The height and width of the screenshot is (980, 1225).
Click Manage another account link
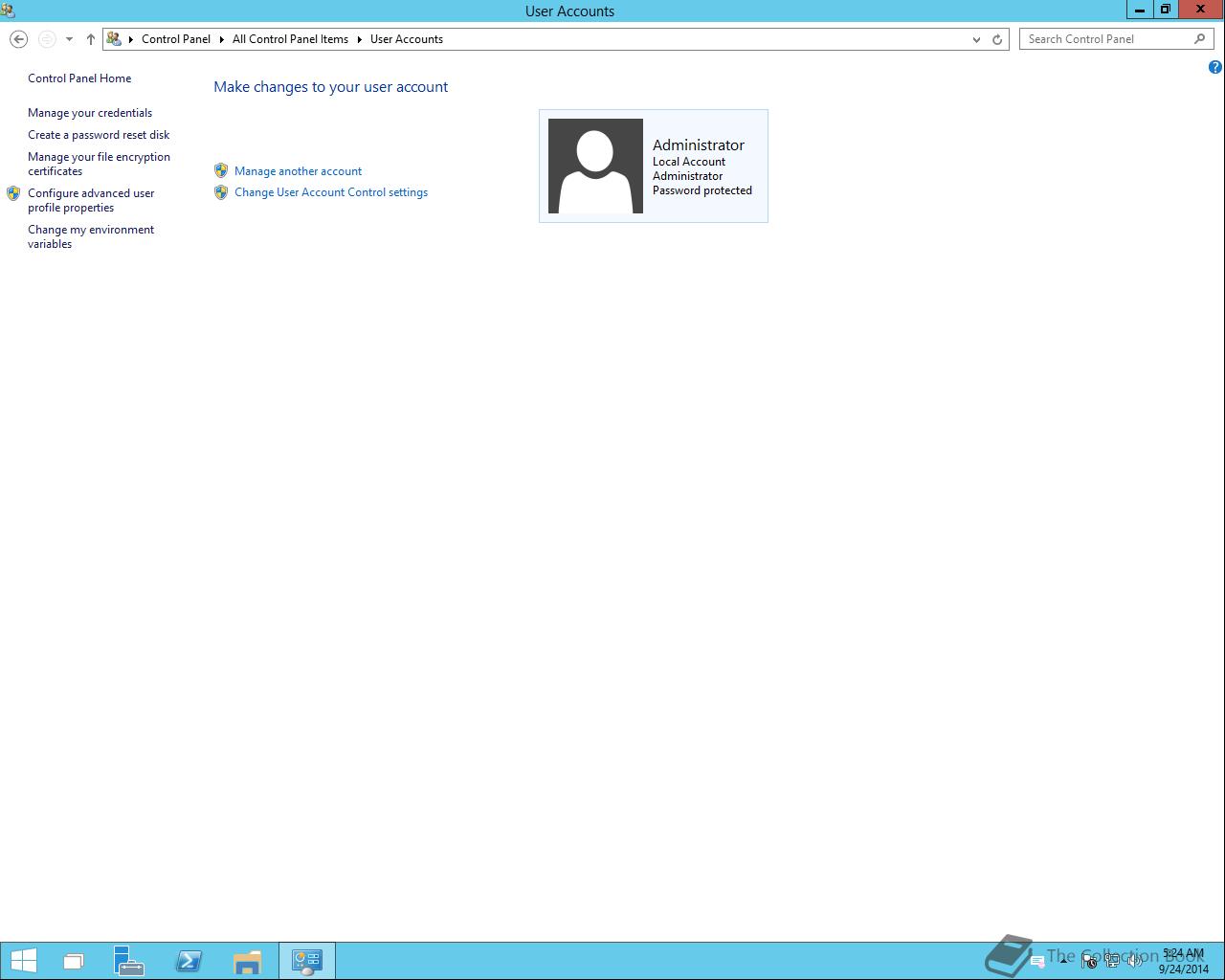(298, 171)
